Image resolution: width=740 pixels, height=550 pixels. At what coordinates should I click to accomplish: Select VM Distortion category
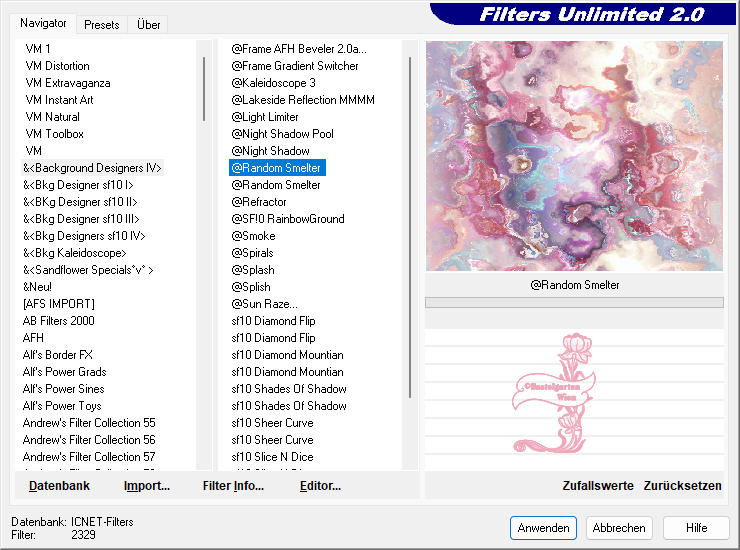57,66
